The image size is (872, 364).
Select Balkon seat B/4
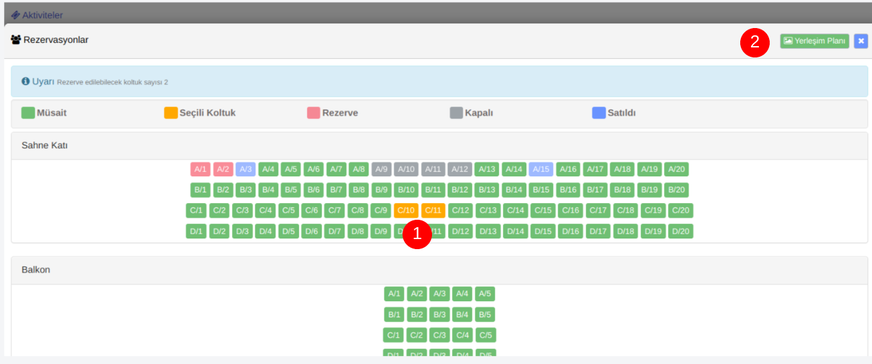tap(462, 315)
